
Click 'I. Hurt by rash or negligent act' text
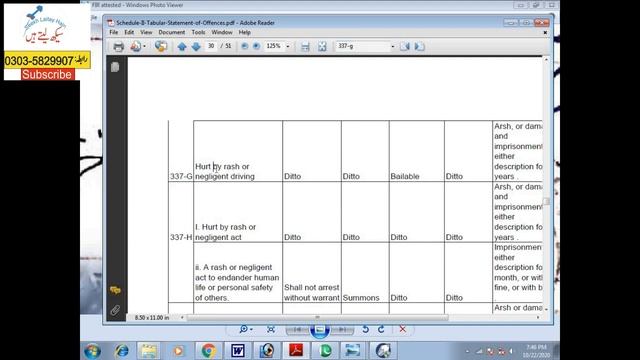[x=226, y=232]
